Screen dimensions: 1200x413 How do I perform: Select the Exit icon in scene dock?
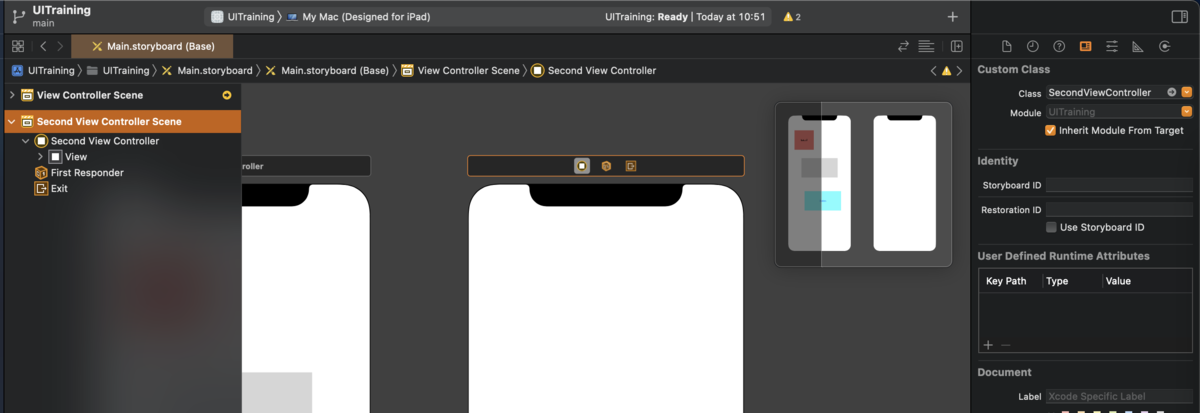pyautogui.click(x=631, y=166)
